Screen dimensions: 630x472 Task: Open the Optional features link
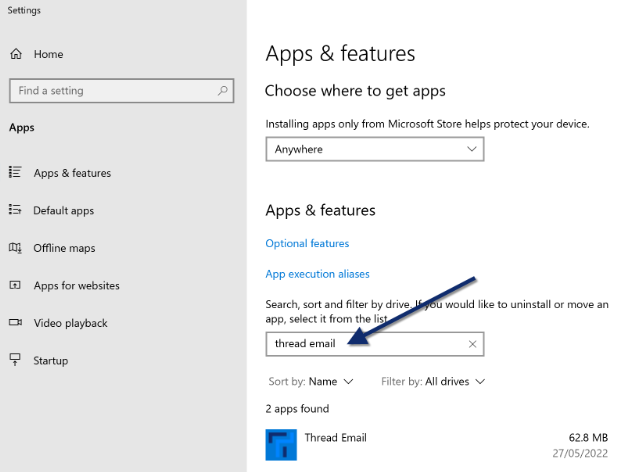point(307,243)
